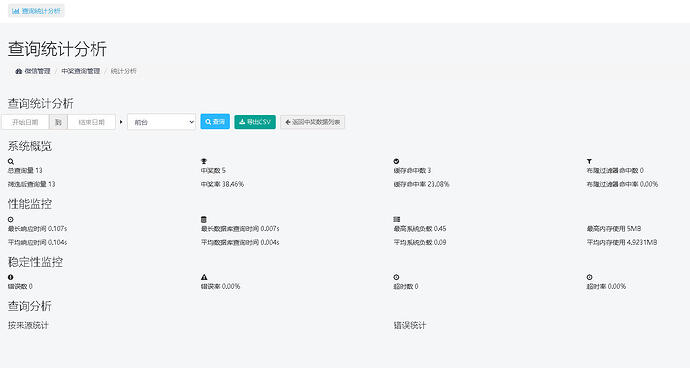Select the text 平均系统负载 0.09
This screenshot has width=690, height=368.
tap(420, 242)
